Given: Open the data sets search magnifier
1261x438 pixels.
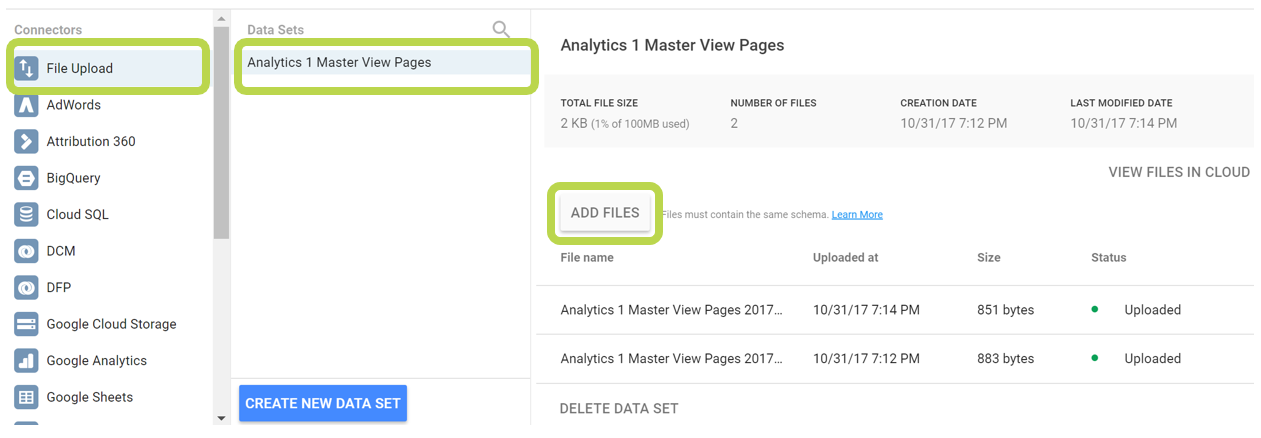Looking at the screenshot, I should click(501, 29).
